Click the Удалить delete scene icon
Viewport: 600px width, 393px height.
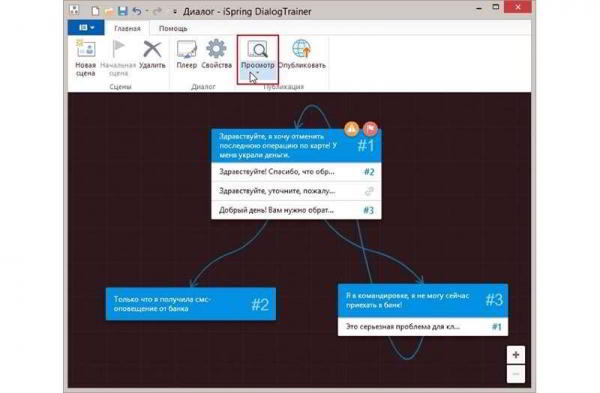coord(152,49)
